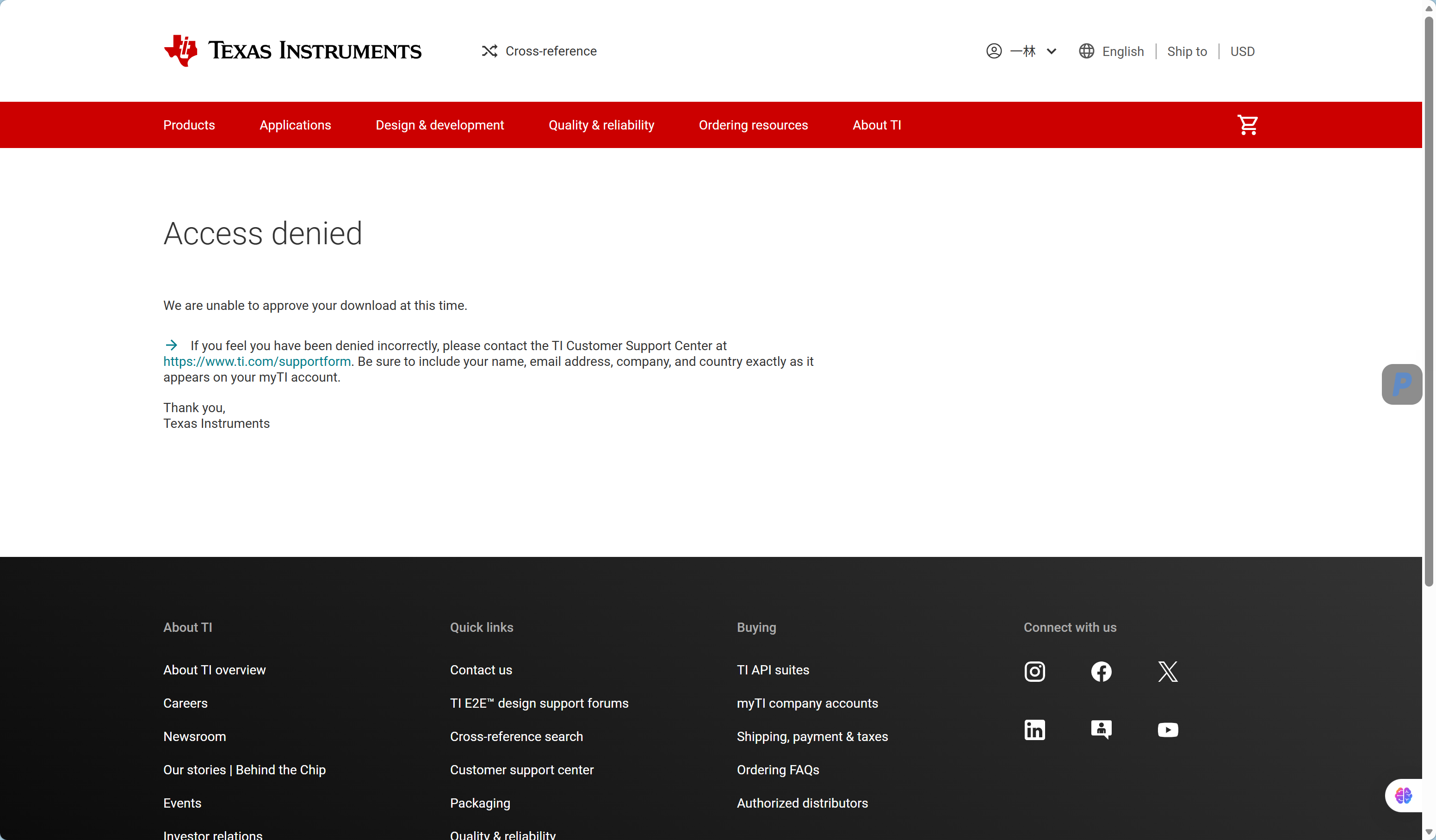Visit the Newsroom link
1436x840 pixels.
point(195,737)
